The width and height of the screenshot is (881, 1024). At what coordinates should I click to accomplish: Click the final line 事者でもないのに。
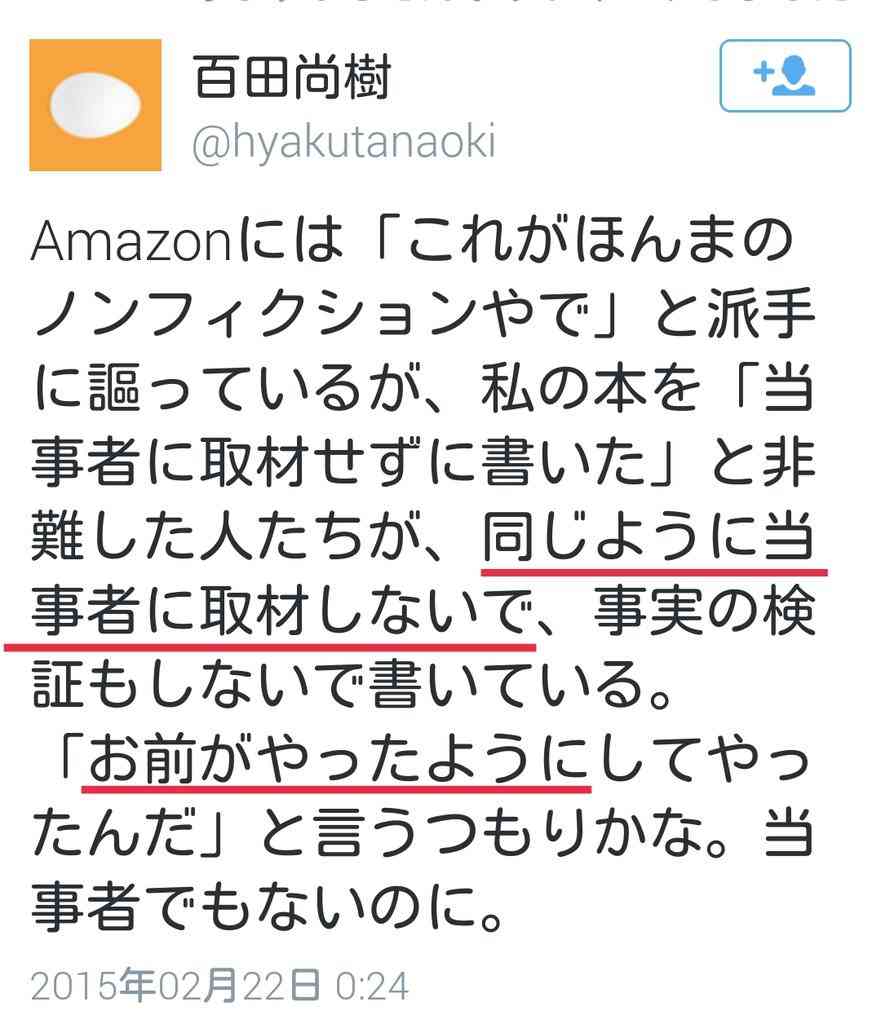[x=268, y=908]
